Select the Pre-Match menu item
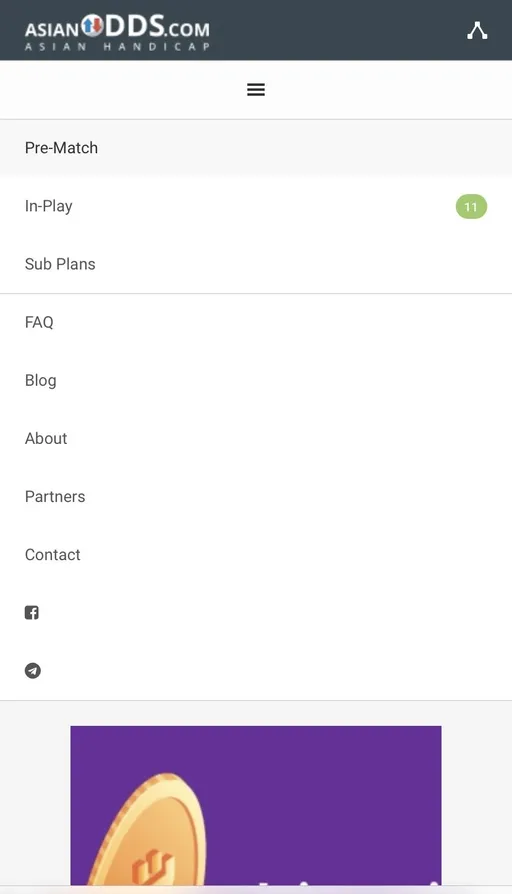 256,148
